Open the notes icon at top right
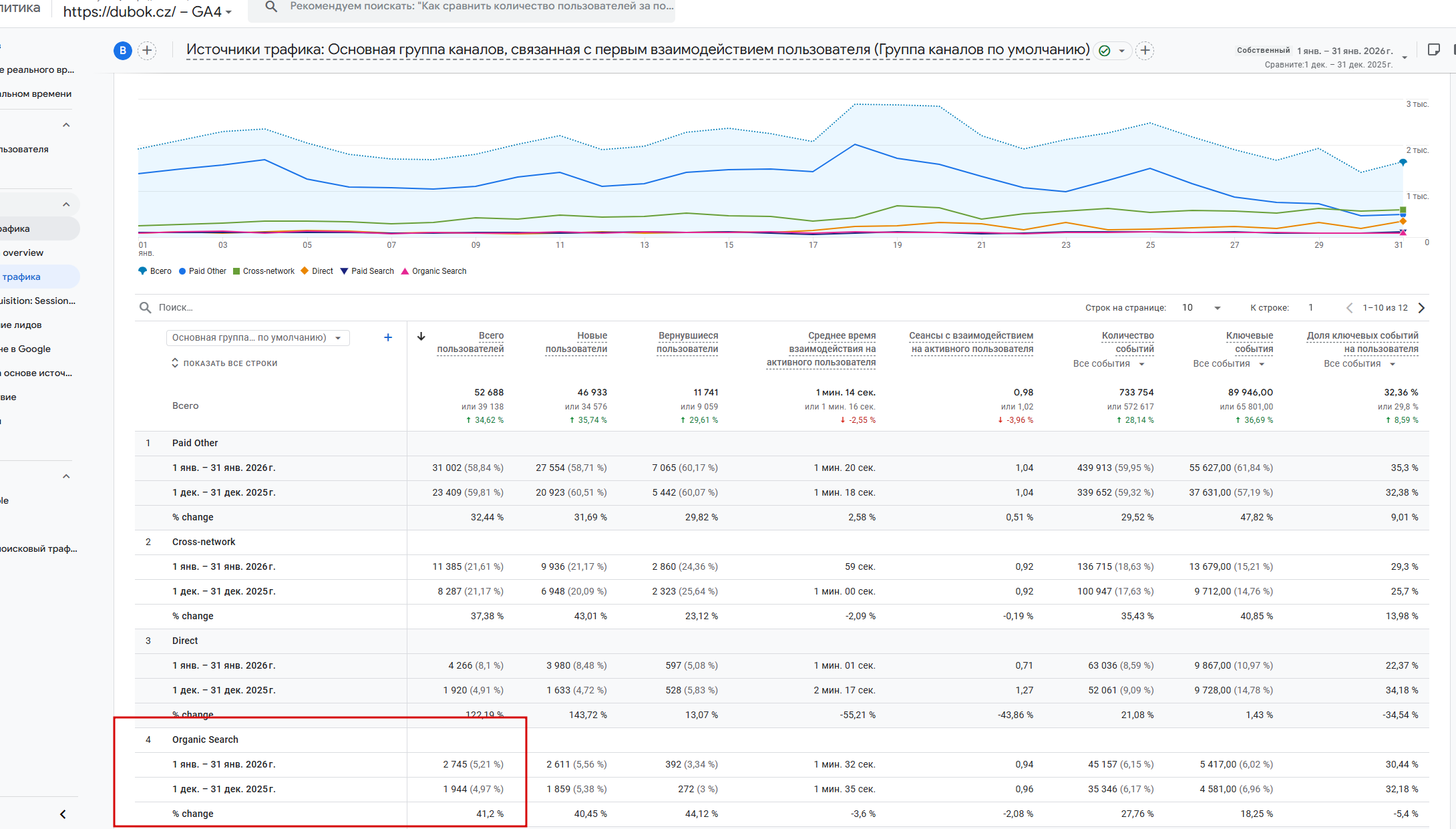Image resolution: width=1456 pixels, height=829 pixels. (1433, 50)
